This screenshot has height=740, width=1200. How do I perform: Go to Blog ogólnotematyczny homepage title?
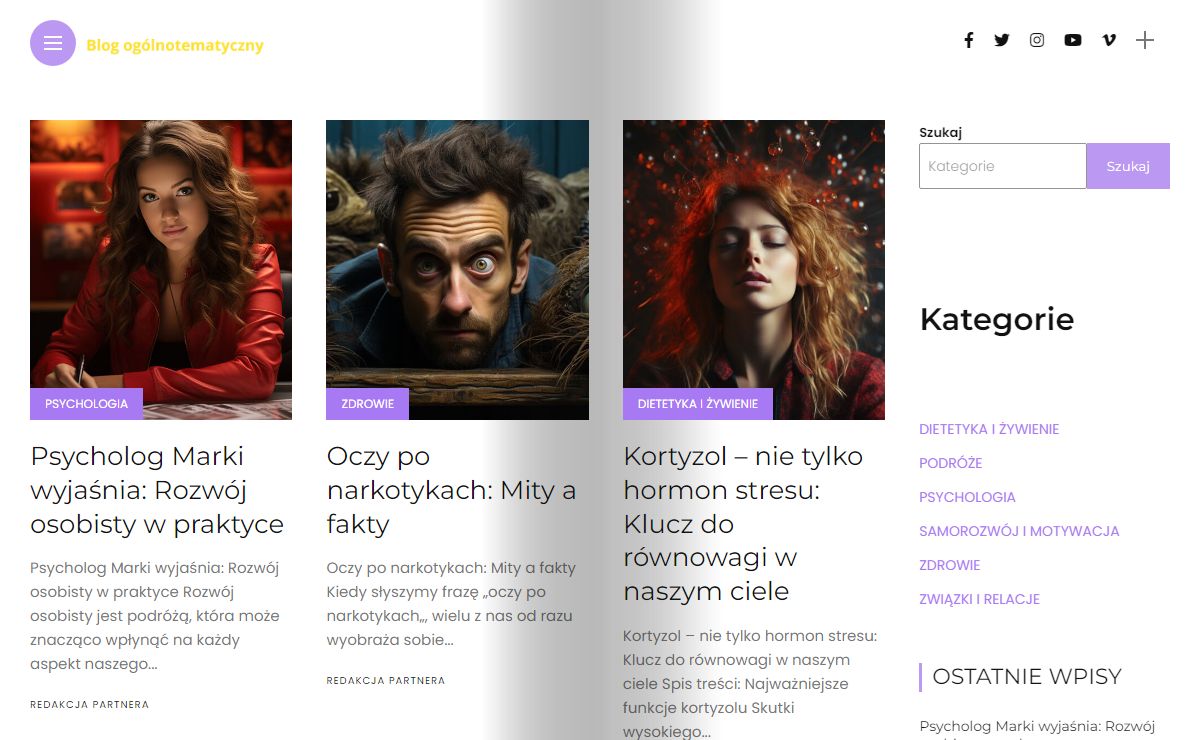[175, 44]
